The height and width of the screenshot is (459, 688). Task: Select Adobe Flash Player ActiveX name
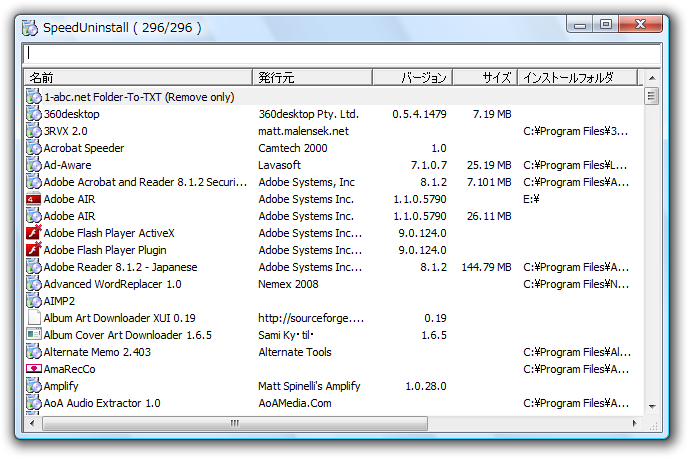[x=109, y=233]
